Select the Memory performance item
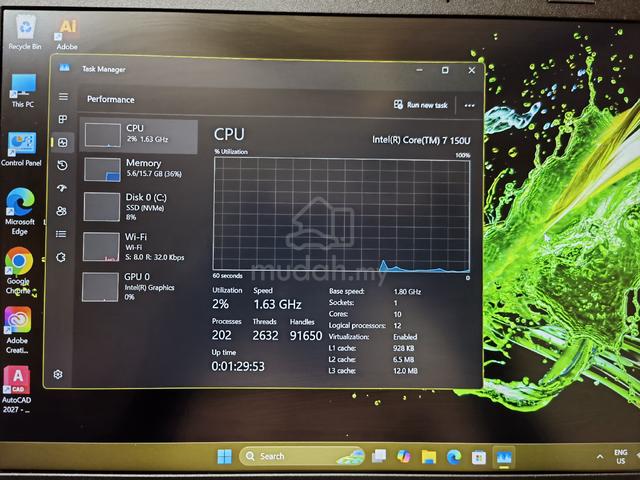The width and height of the screenshot is (640, 480). pos(139,169)
